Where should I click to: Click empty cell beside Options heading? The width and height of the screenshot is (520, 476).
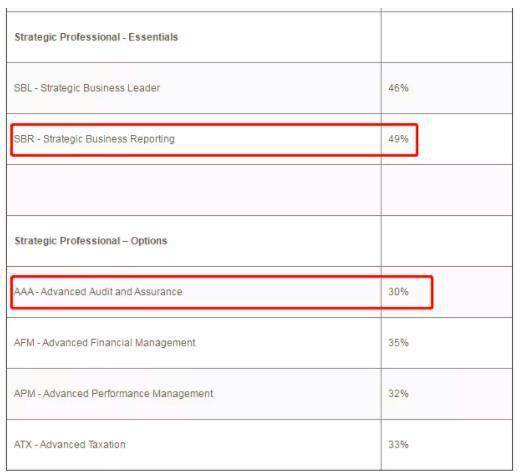tap(447, 241)
